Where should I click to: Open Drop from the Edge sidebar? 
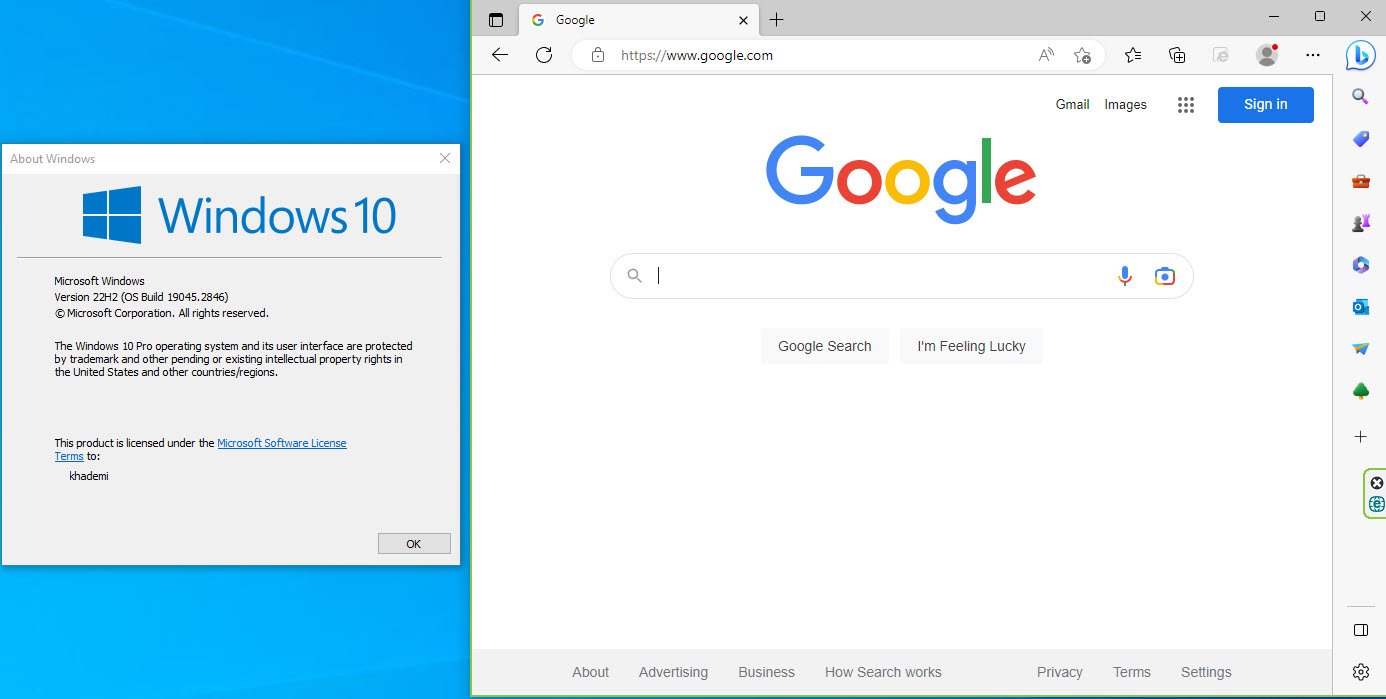click(1360, 349)
